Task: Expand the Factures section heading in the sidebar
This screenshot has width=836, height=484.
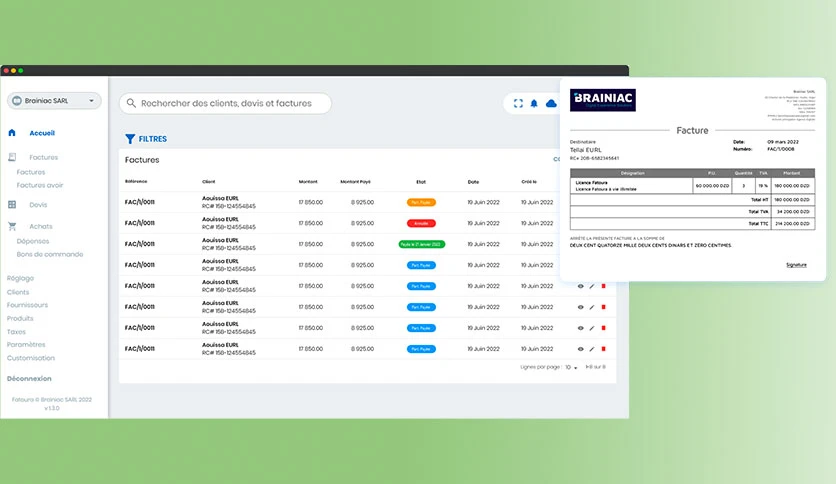Action: (44, 157)
